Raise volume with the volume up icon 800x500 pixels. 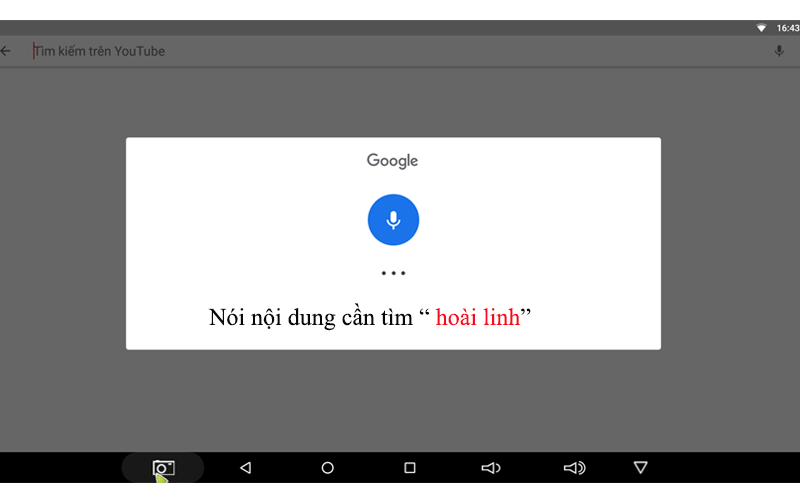574,467
